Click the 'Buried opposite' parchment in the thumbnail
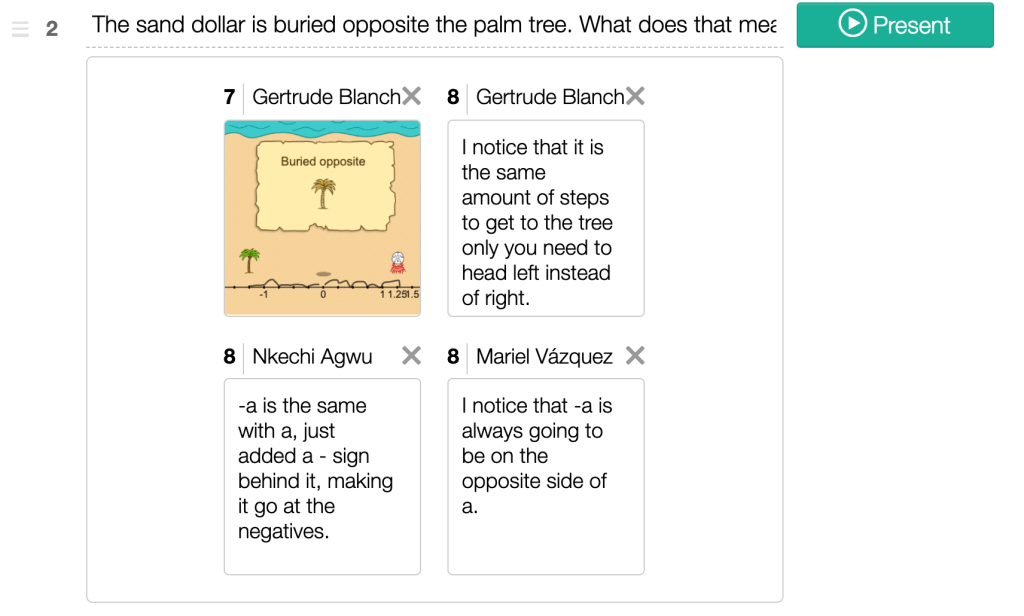The width and height of the screenshot is (1024, 616). coord(322,186)
